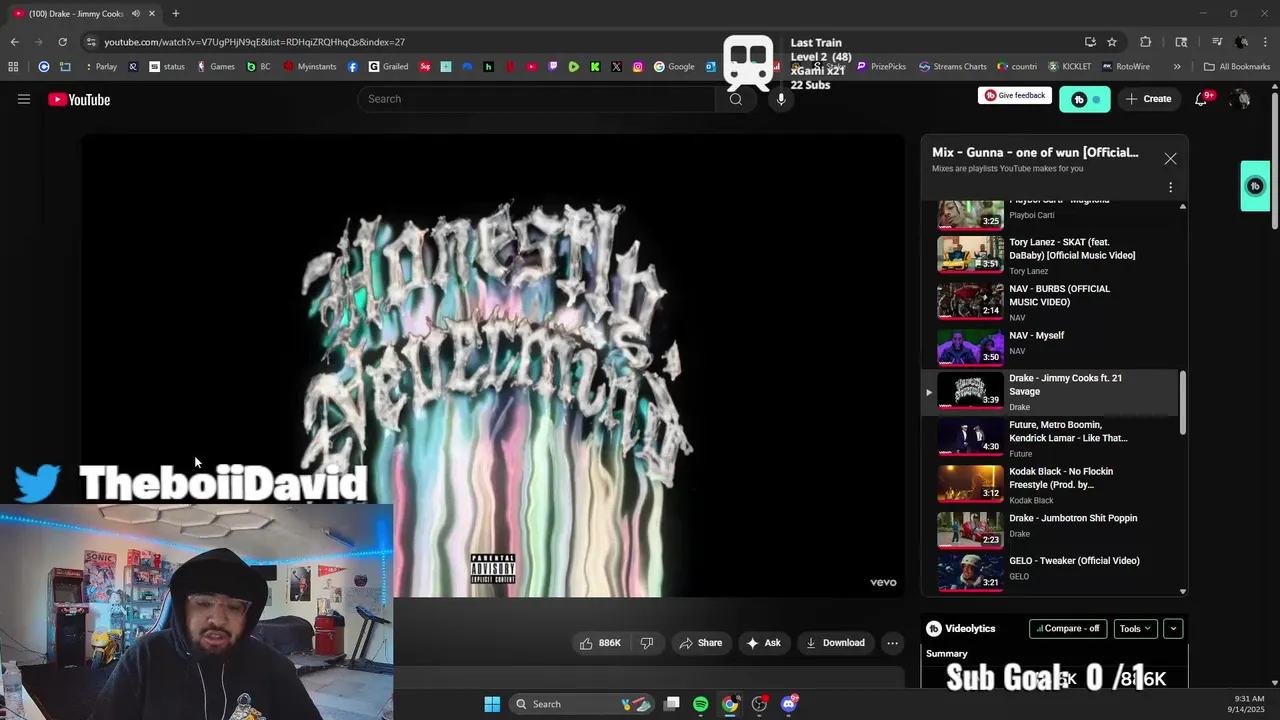Click the Ask button
Viewport: 1280px width, 720px height.
click(763, 643)
